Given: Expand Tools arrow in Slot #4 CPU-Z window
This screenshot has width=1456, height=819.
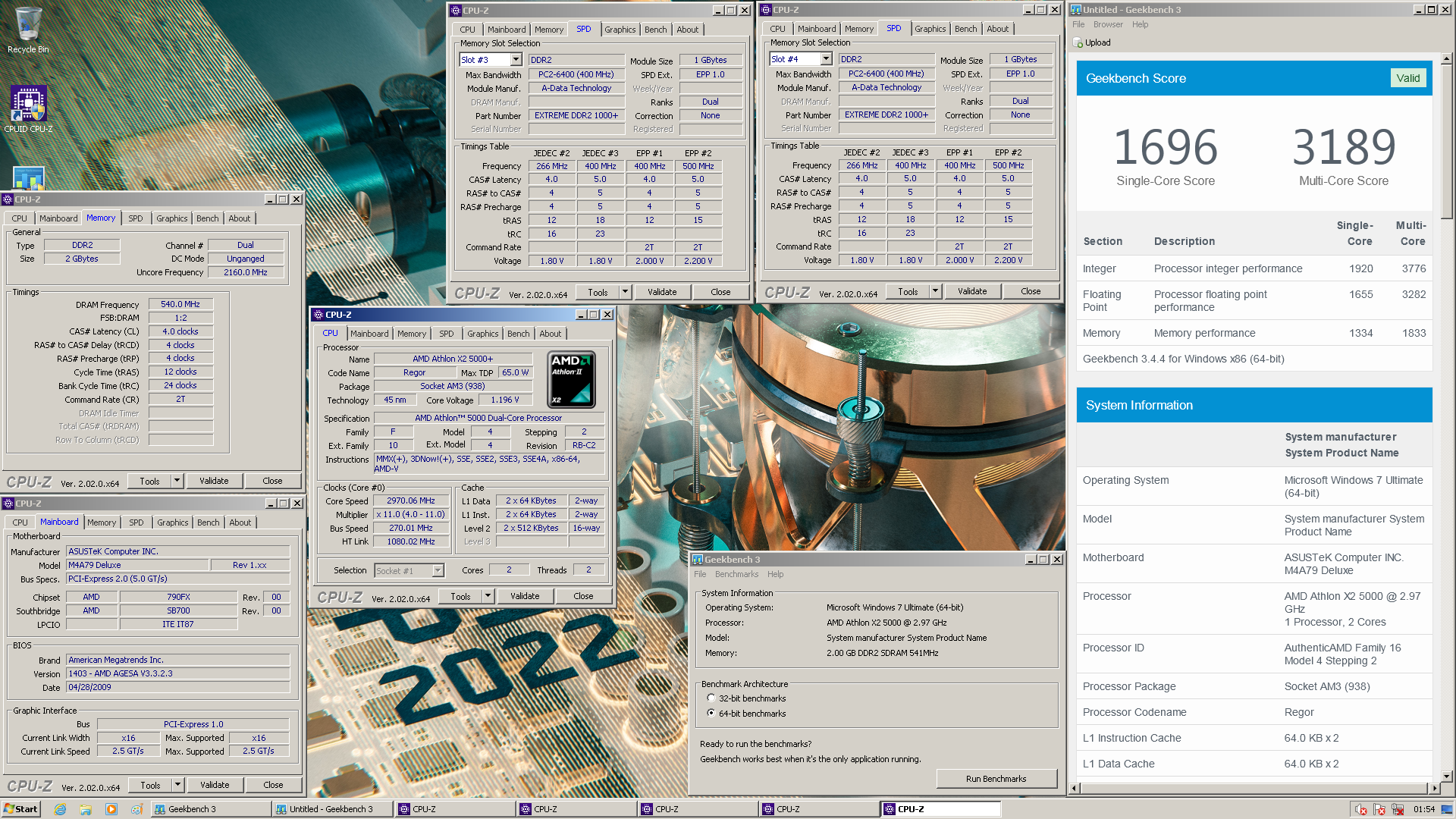Looking at the screenshot, I should coord(935,291).
